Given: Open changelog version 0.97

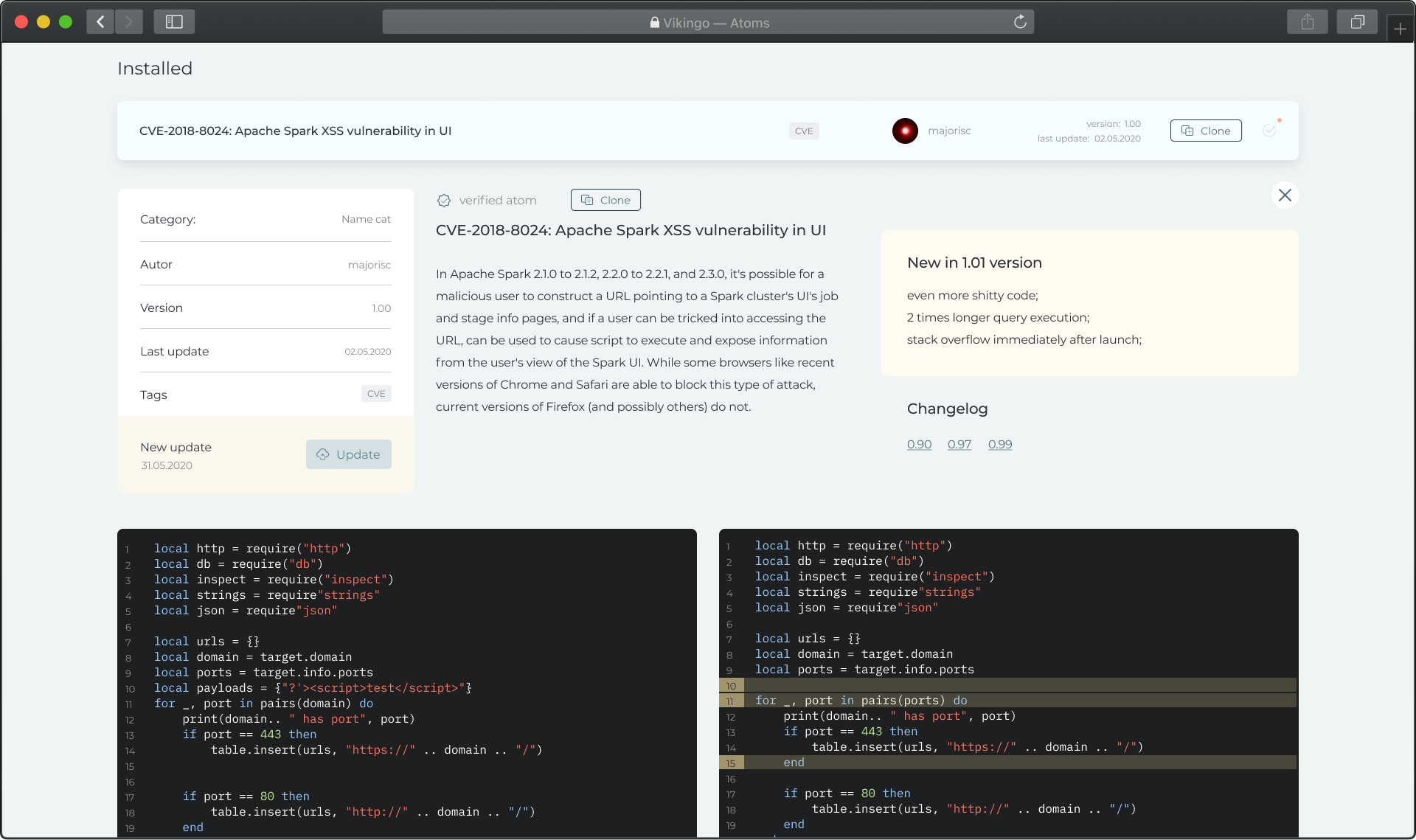Looking at the screenshot, I should (959, 444).
